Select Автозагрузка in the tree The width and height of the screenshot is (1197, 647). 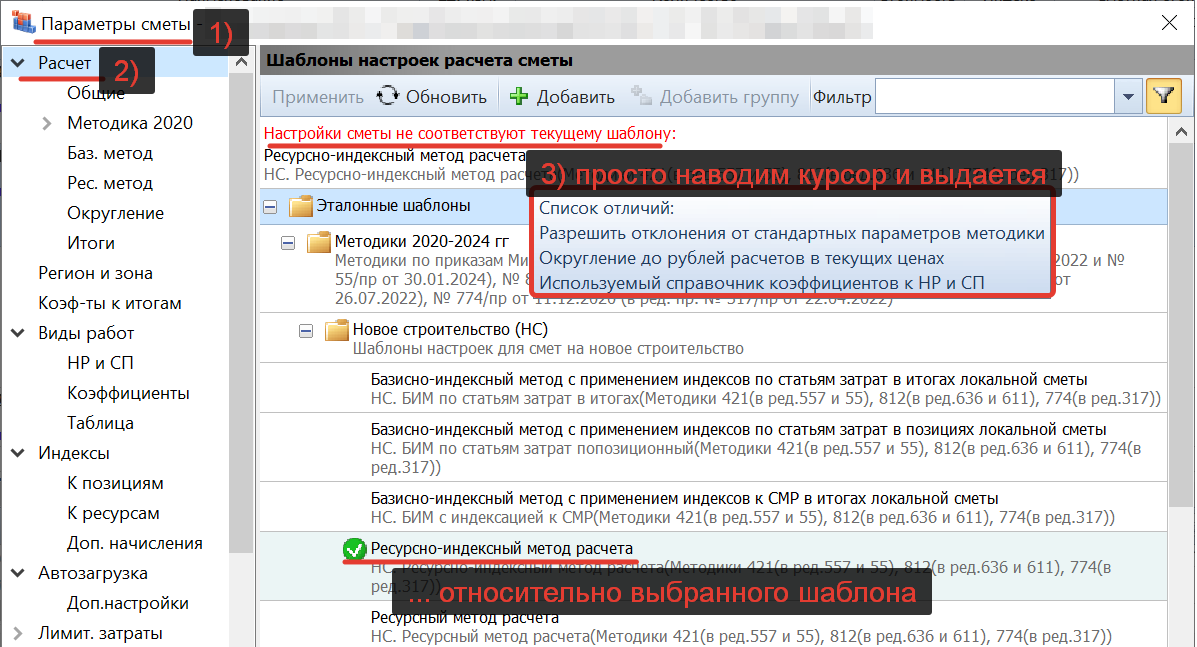[x=93, y=573]
